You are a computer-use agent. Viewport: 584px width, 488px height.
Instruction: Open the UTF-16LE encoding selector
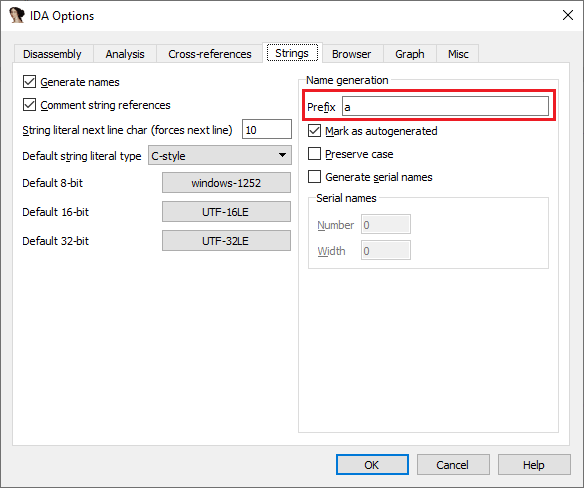226,212
